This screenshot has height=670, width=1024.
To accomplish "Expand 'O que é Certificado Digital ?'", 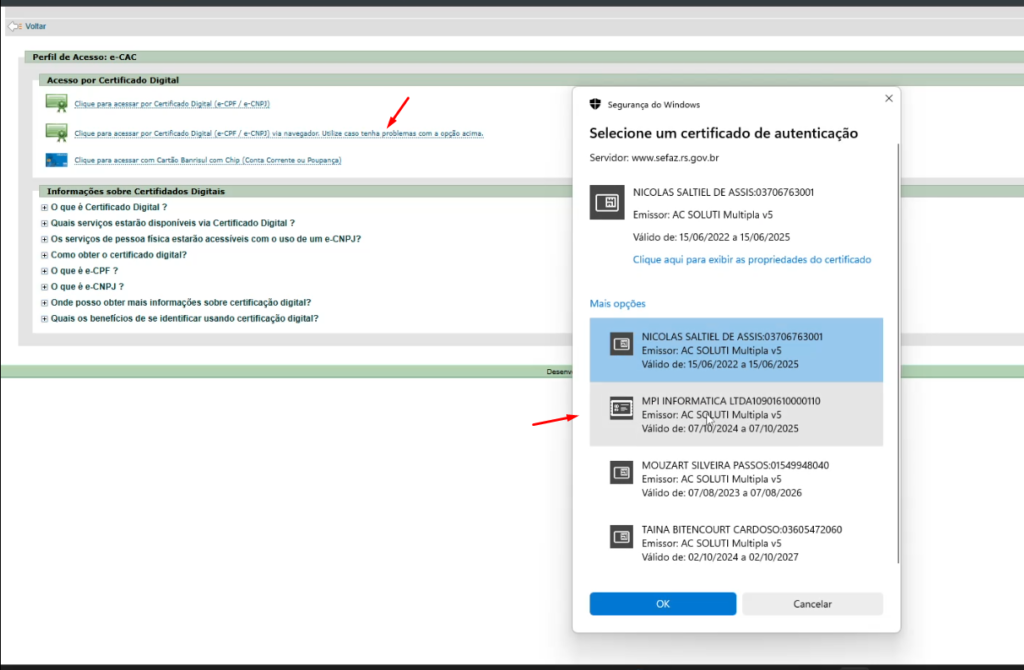I will 44,207.
